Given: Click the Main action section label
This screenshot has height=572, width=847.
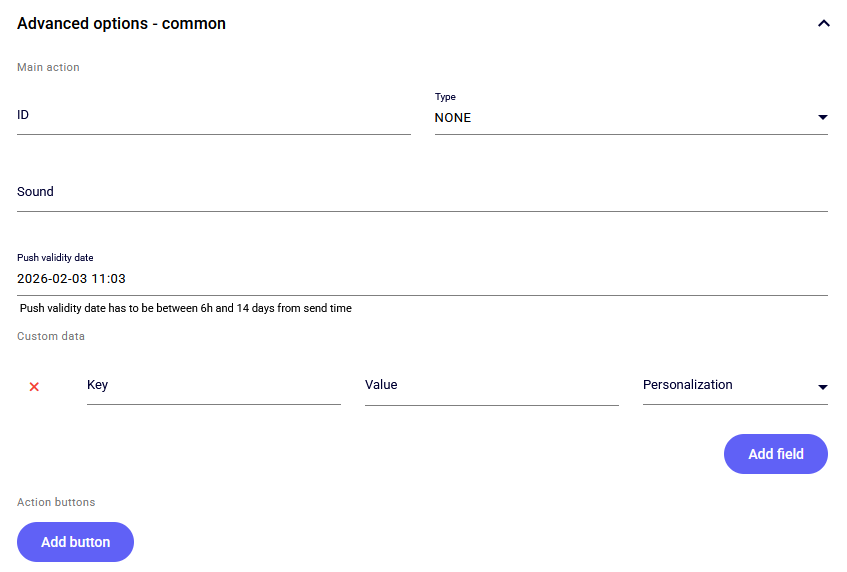Looking at the screenshot, I should pyautogui.click(x=48, y=68).
